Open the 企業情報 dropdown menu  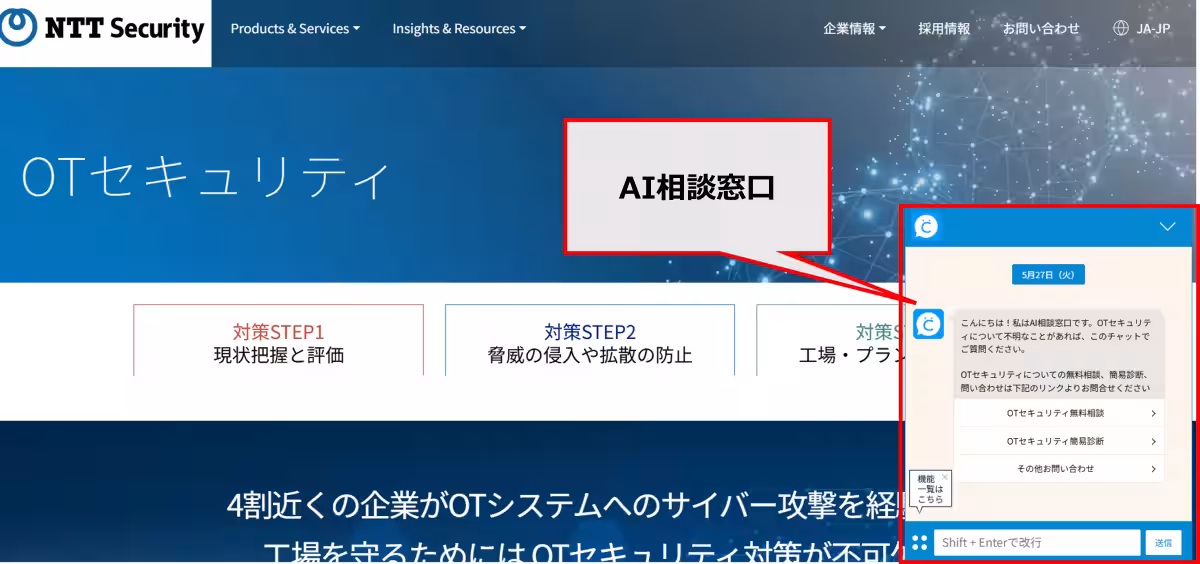[x=854, y=29]
